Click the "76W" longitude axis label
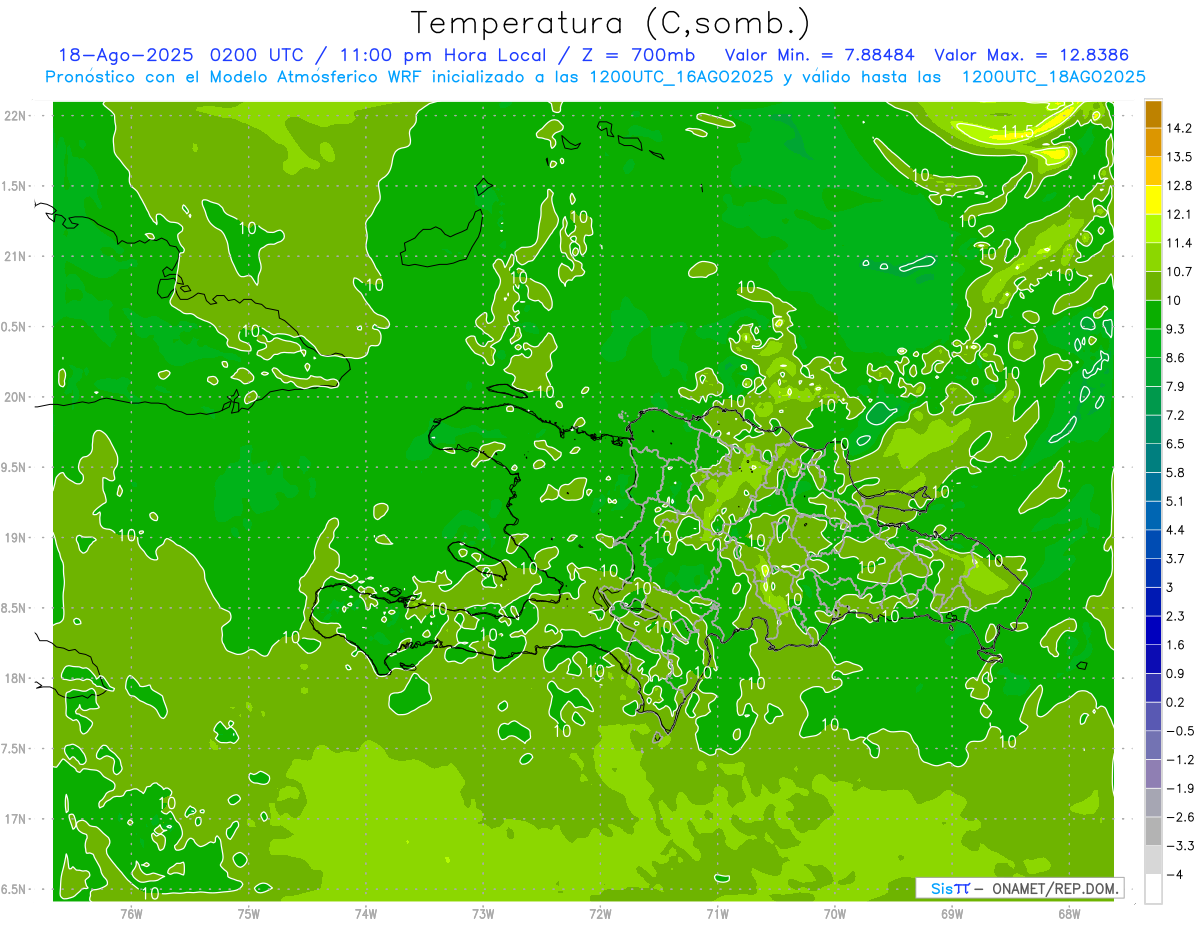 coord(131,914)
